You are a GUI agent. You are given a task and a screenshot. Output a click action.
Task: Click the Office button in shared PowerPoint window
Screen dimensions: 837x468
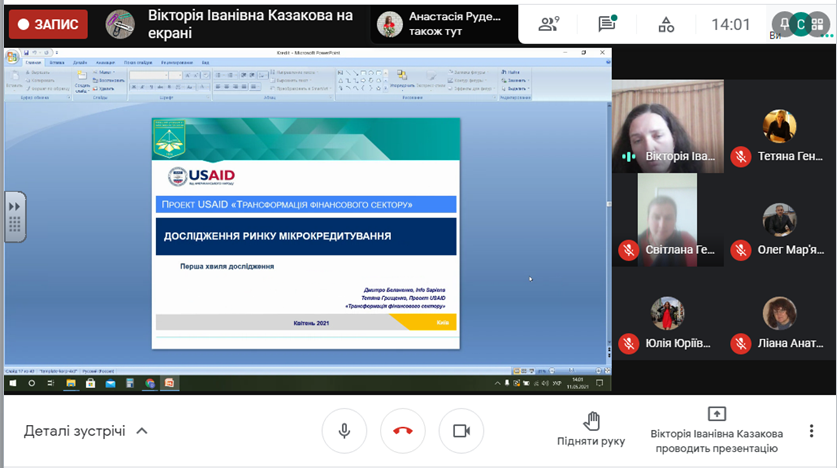(12, 57)
